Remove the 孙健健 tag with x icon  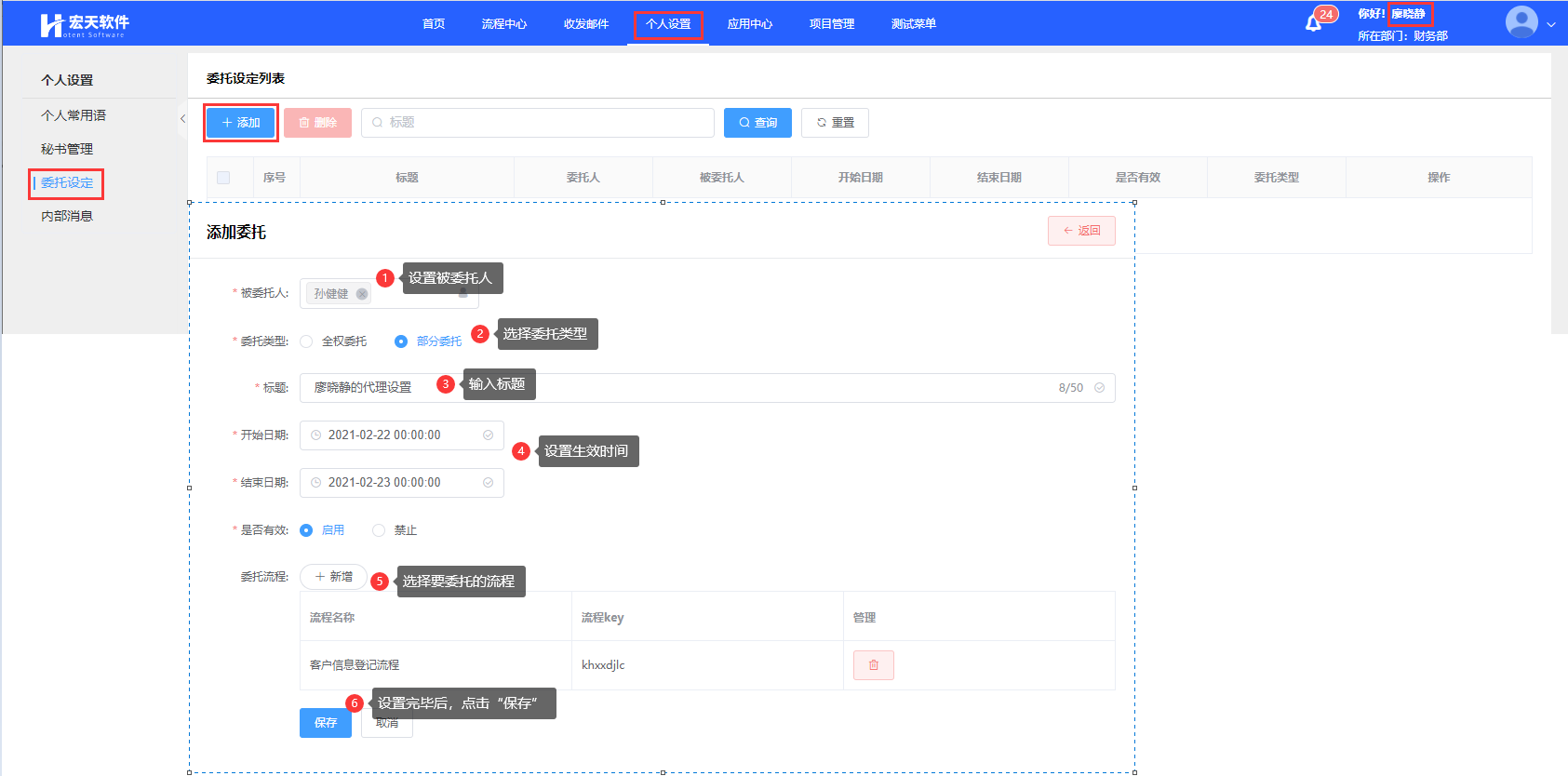(362, 294)
